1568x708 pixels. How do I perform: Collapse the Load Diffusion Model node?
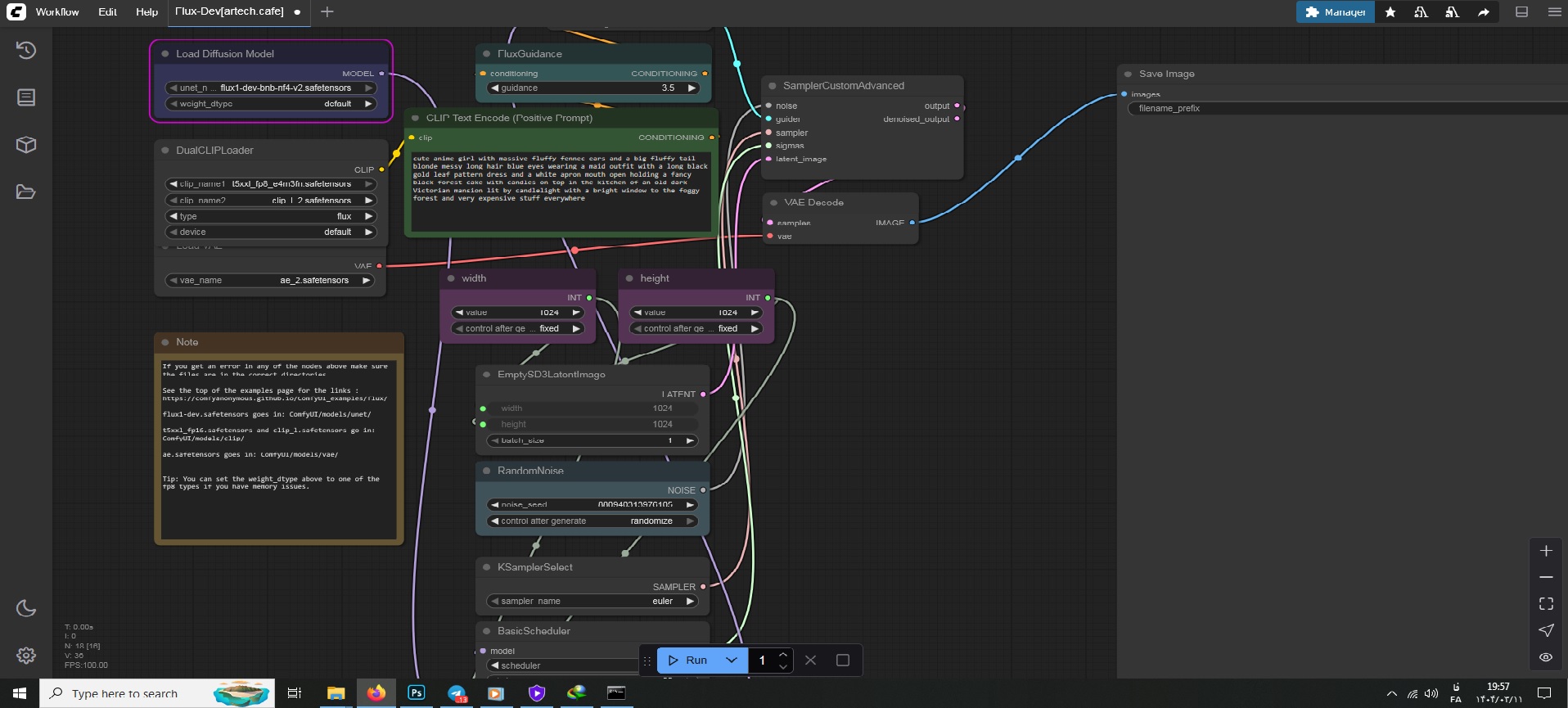pos(165,54)
